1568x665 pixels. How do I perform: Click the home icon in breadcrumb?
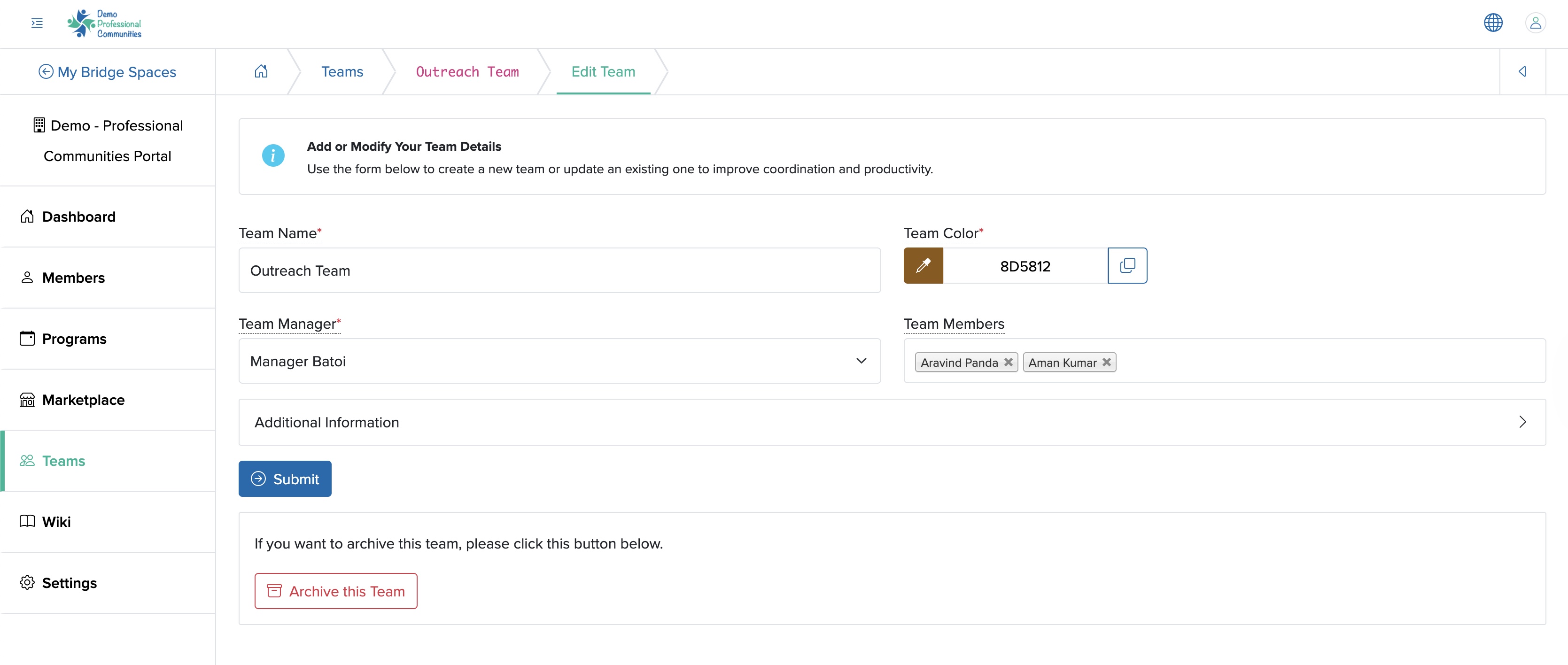click(x=261, y=71)
